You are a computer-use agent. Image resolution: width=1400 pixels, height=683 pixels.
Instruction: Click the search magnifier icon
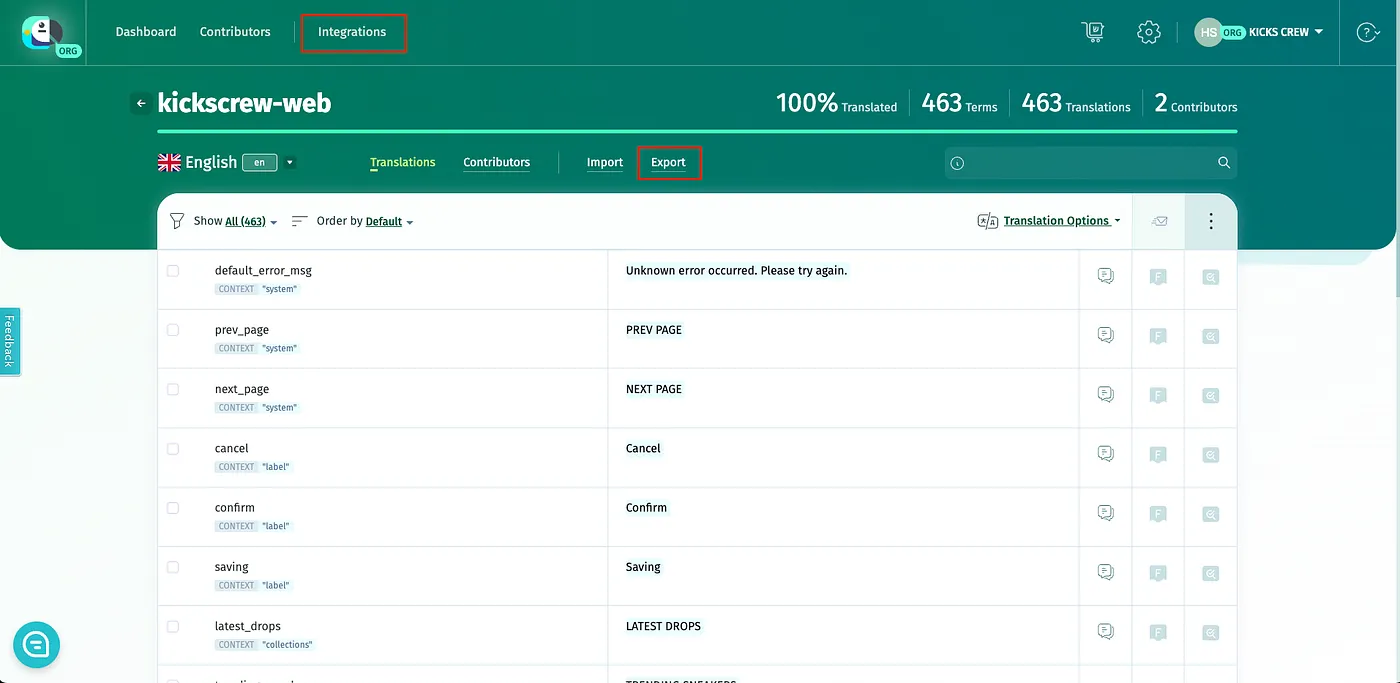coord(1224,163)
